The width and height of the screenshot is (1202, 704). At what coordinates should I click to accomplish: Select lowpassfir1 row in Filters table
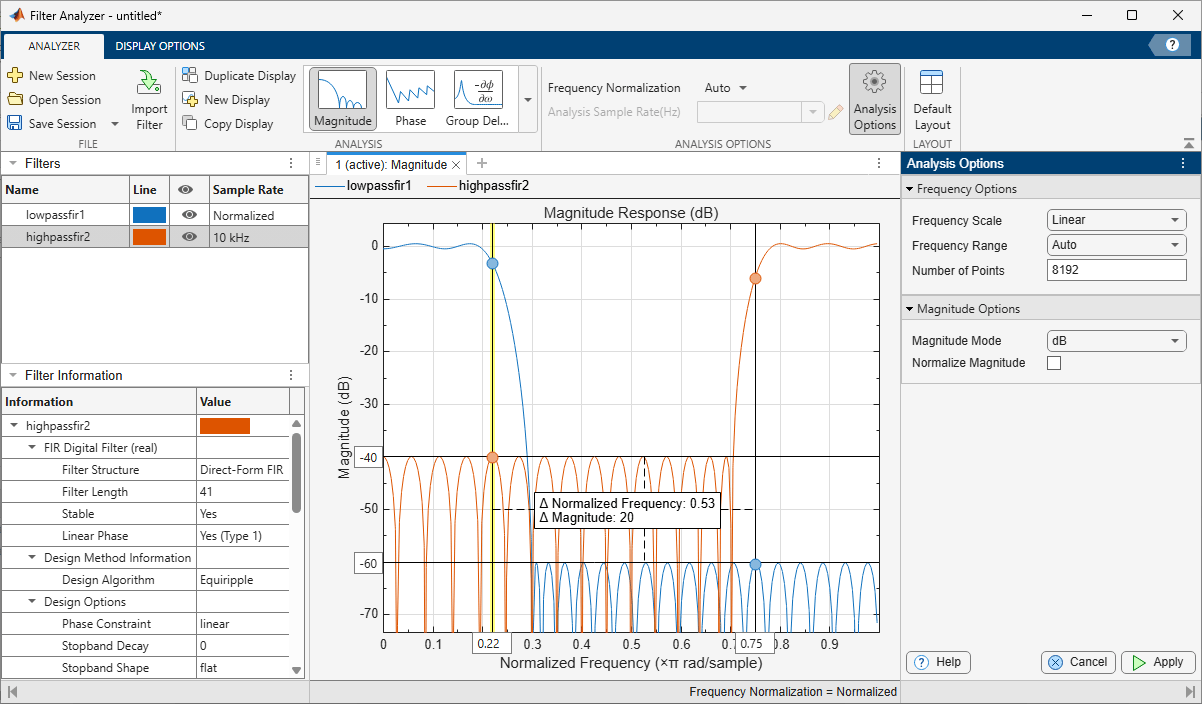154,215
